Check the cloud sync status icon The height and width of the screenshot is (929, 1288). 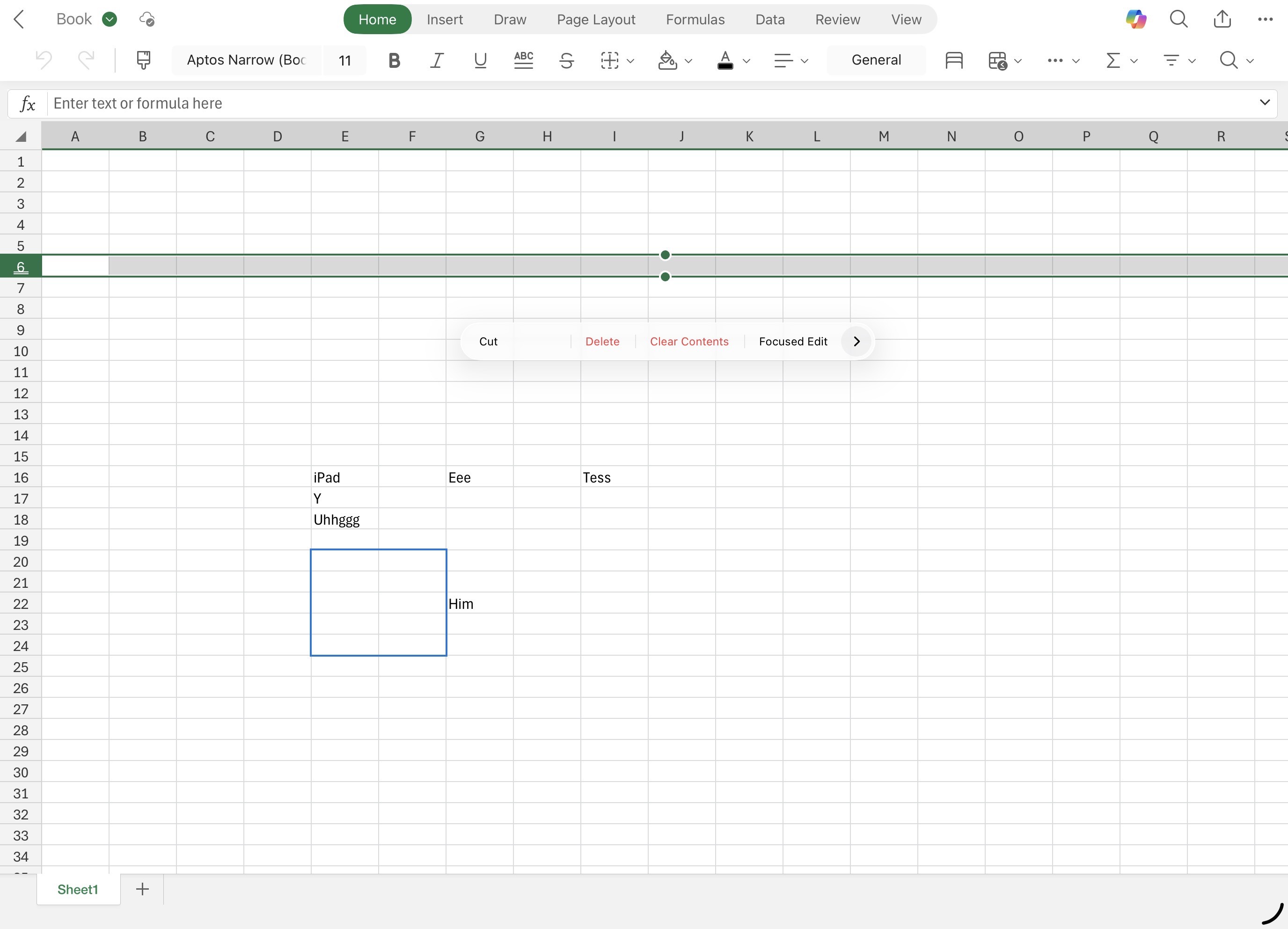coord(146,19)
